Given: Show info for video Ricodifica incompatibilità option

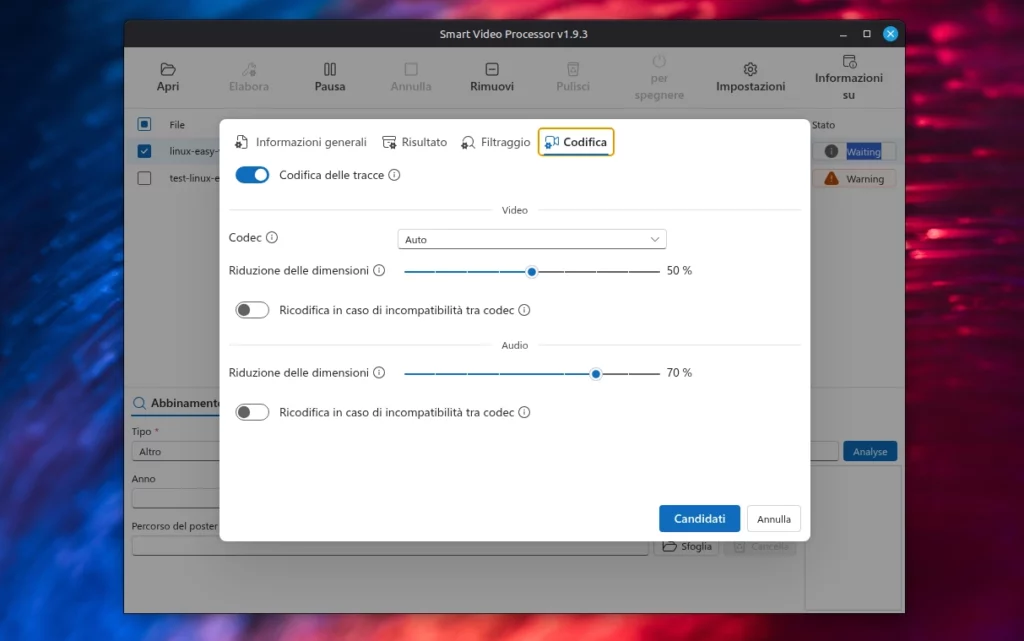Looking at the screenshot, I should coord(524,310).
